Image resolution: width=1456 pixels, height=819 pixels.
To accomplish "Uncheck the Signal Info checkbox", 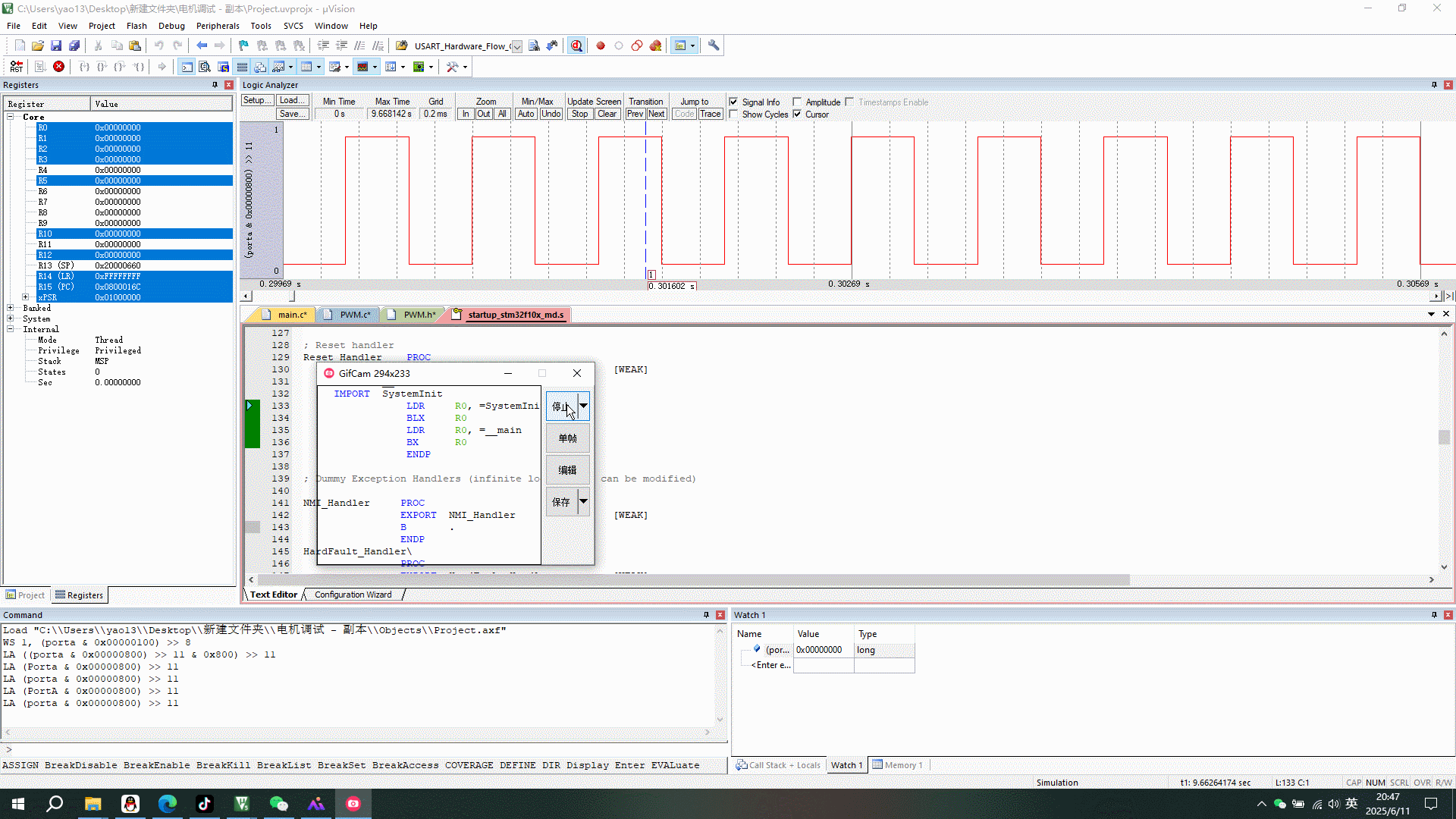I will tap(733, 102).
